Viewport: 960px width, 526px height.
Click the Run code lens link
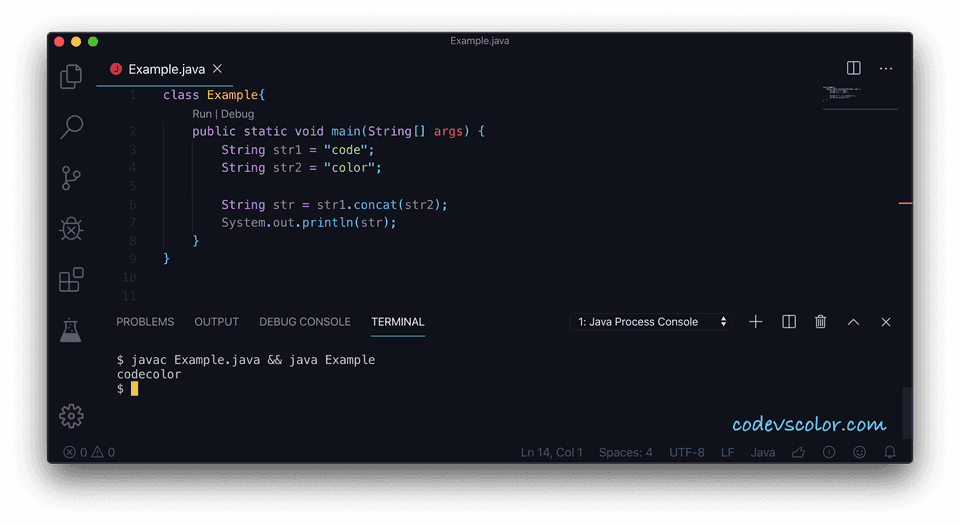pos(201,114)
